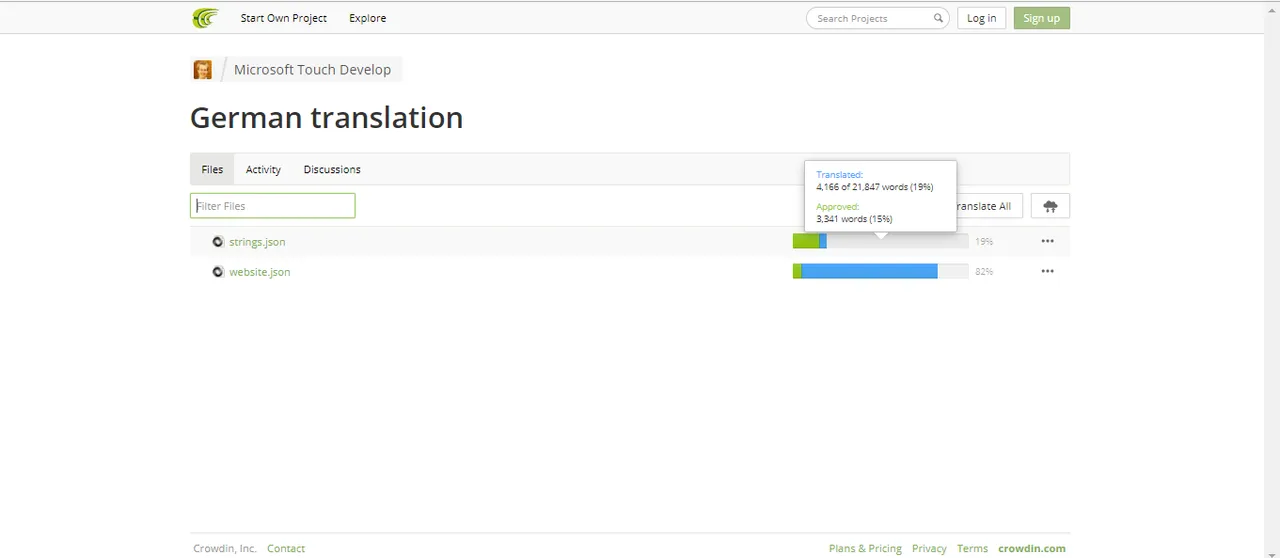Switch to the Files tab

(x=212, y=169)
